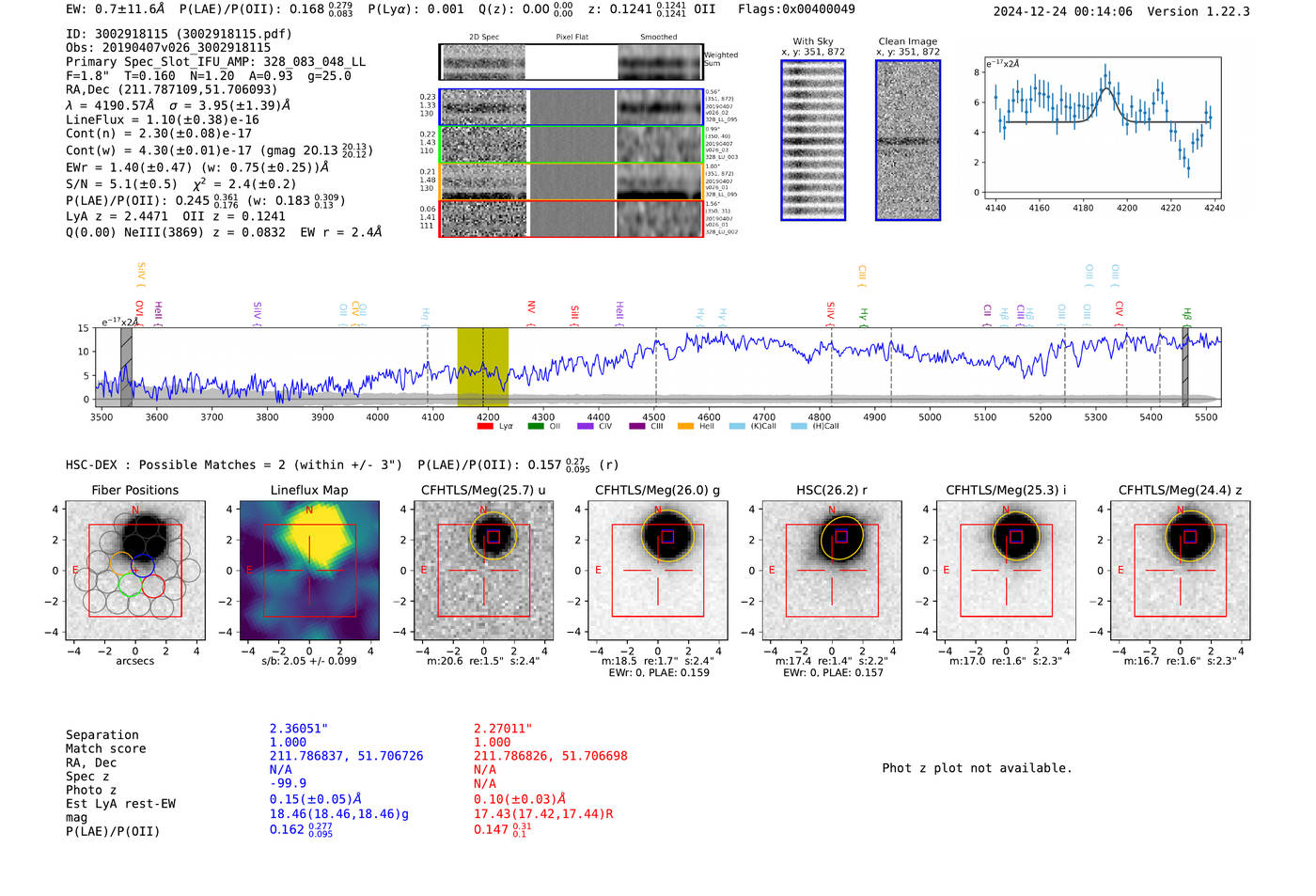Open the Fiber Positions image
1316x896 pixels.
click(x=135, y=570)
